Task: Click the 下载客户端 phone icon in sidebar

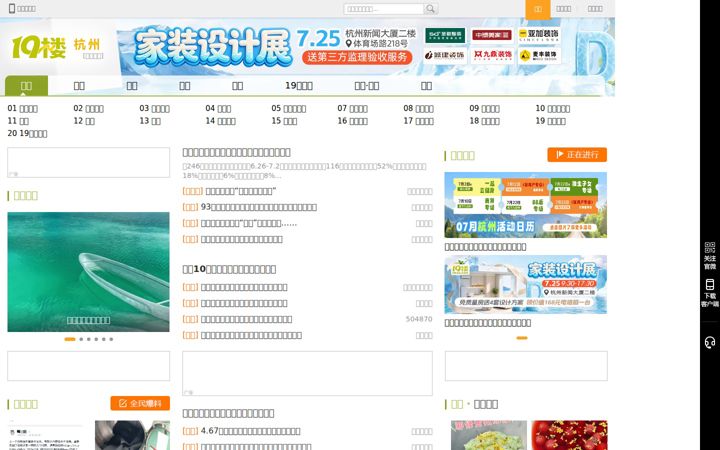Action: click(x=710, y=293)
